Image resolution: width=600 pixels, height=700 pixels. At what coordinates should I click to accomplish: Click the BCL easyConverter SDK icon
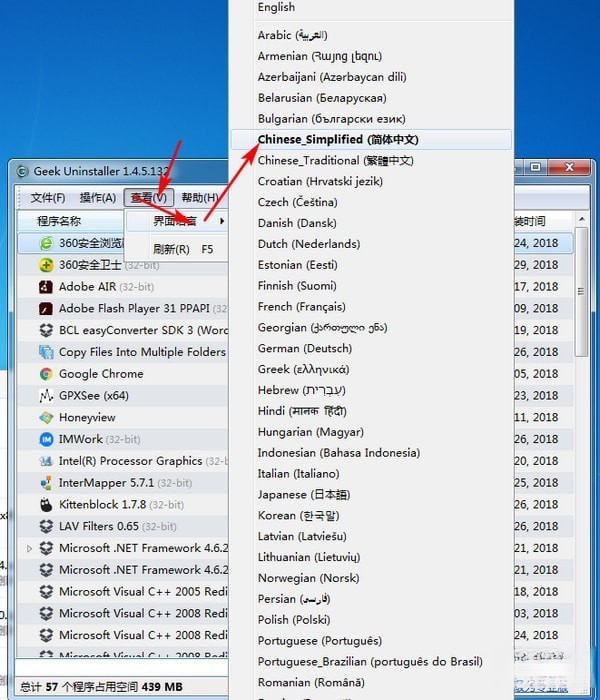pos(46,330)
